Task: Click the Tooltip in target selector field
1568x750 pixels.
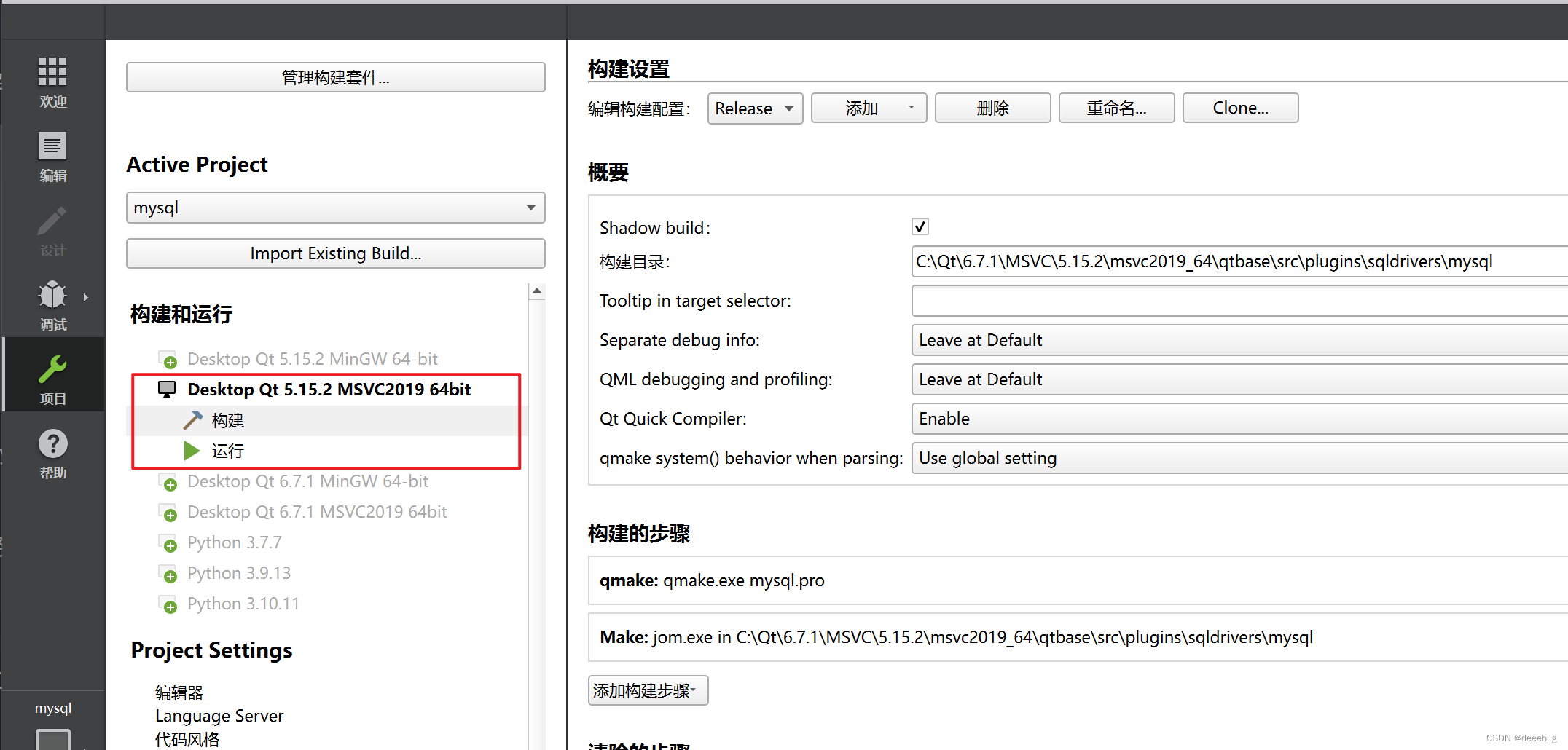Action: tap(1239, 301)
